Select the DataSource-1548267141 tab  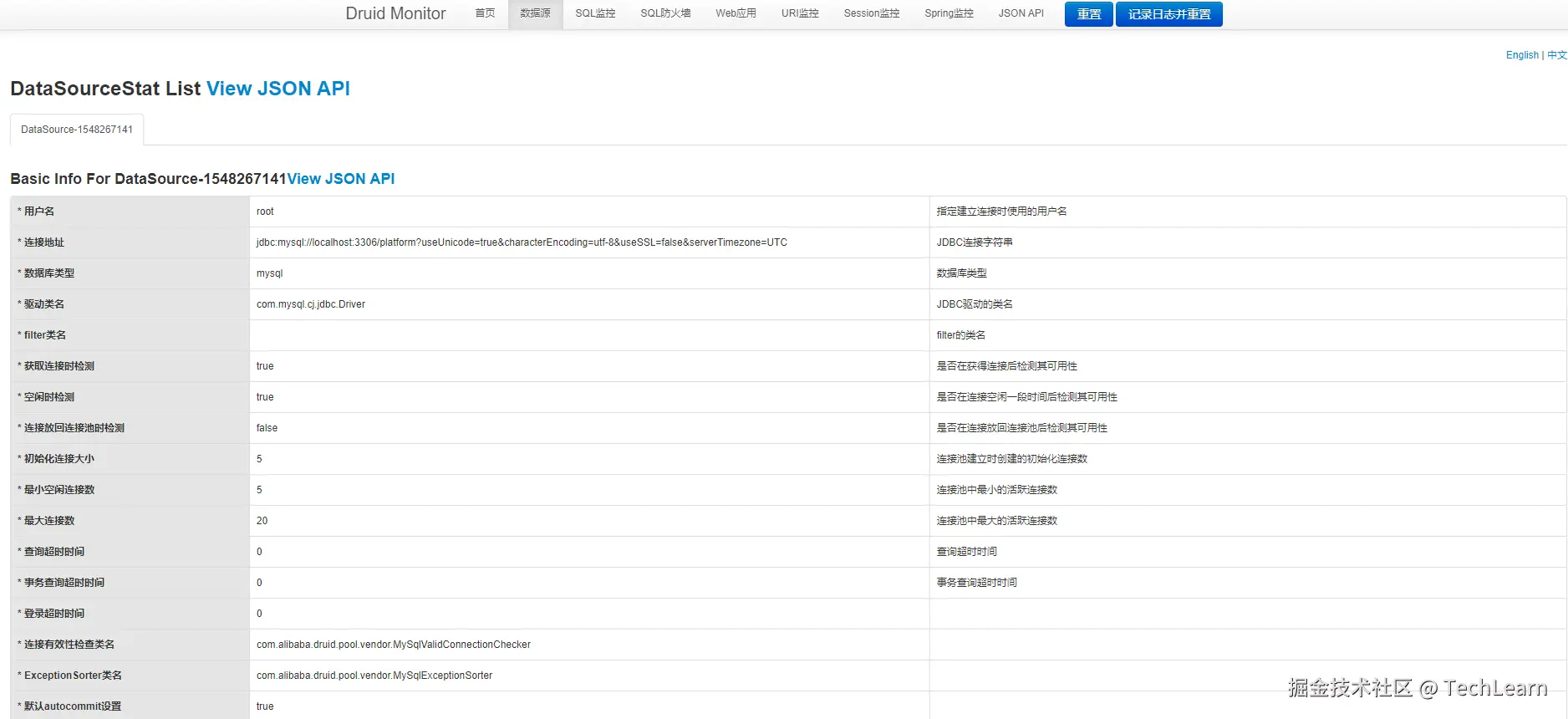(x=77, y=130)
